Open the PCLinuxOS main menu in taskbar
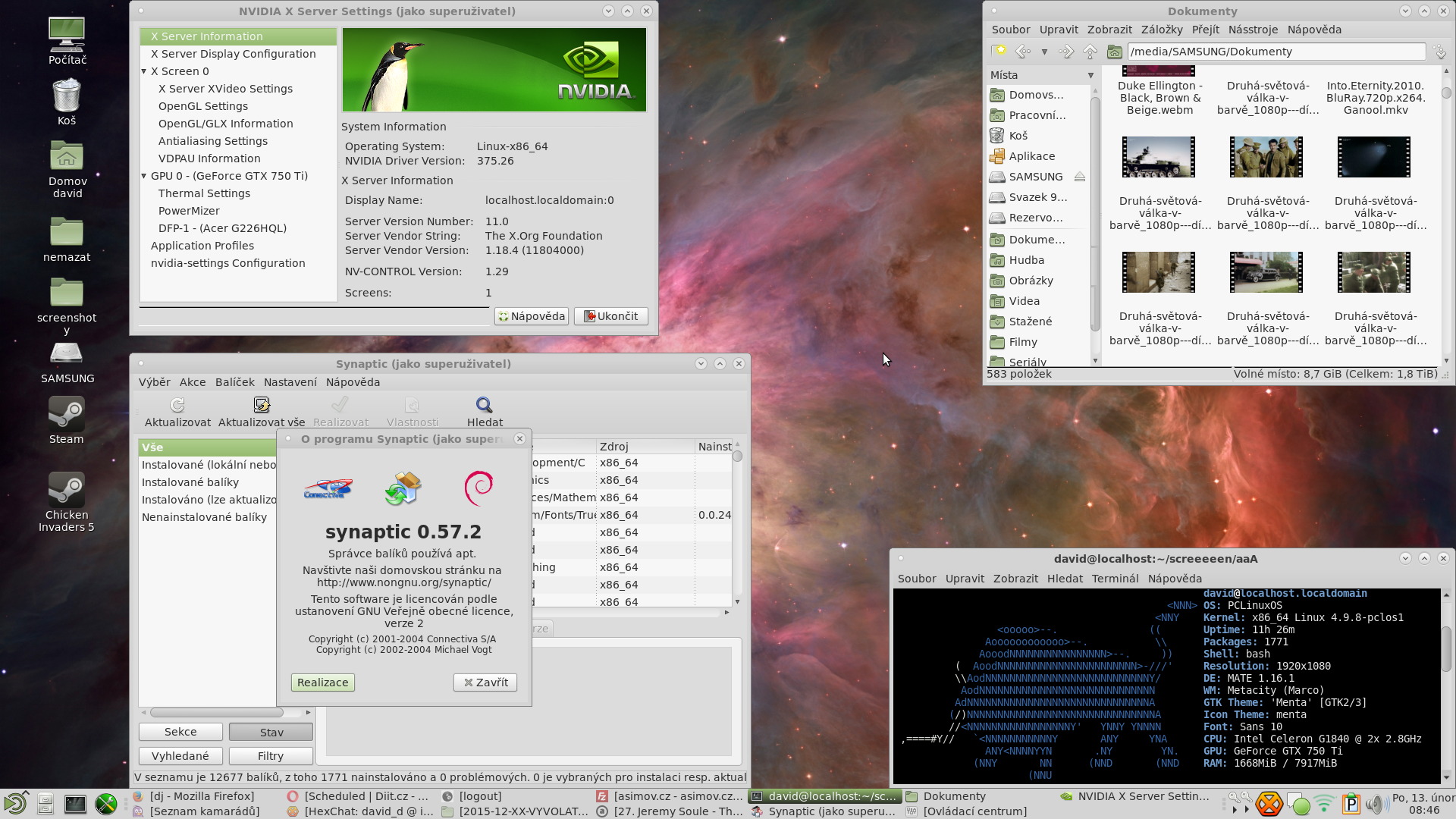Viewport: 1456px width, 819px height. [x=15, y=803]
